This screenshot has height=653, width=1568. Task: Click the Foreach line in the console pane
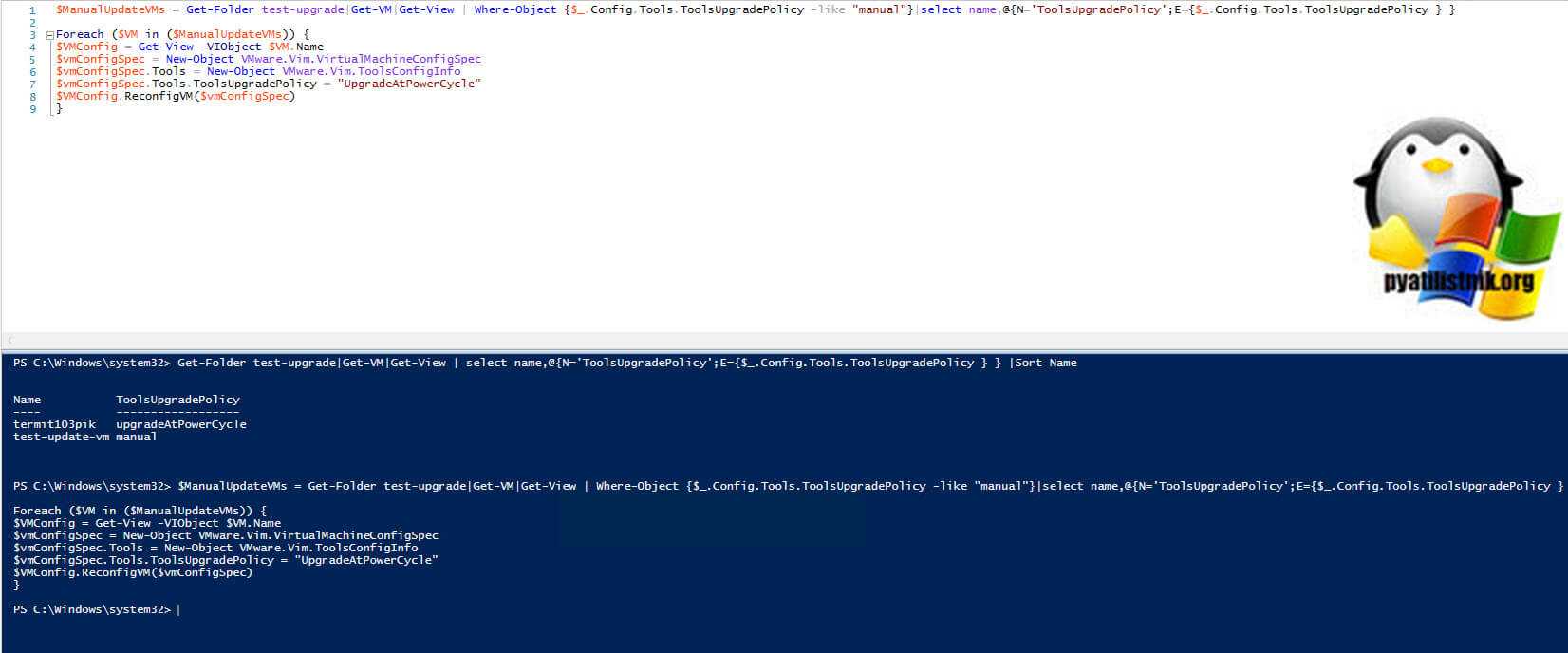(x=140, y=511)
